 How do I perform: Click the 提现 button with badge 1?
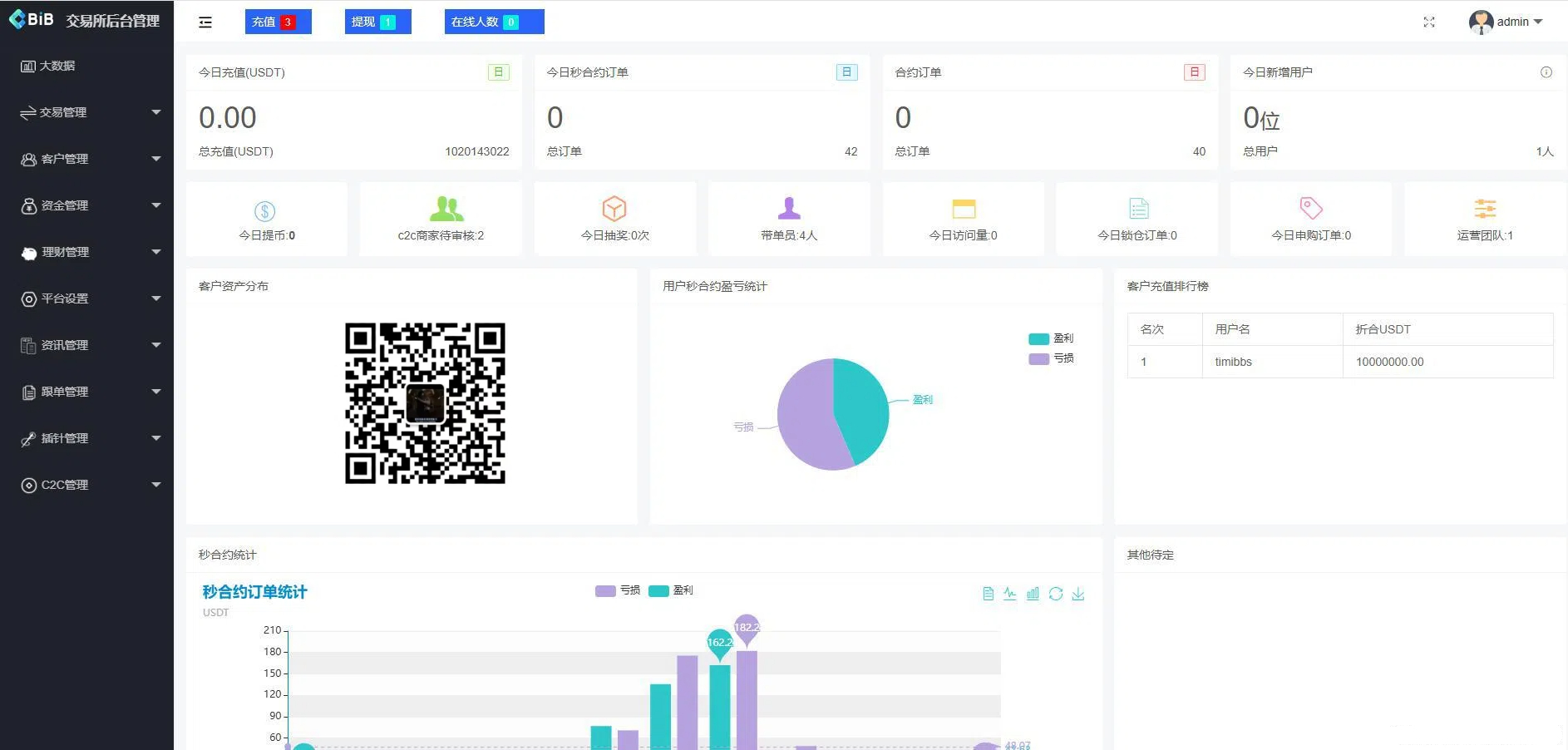pyautogui.click(x=377, y=22)
